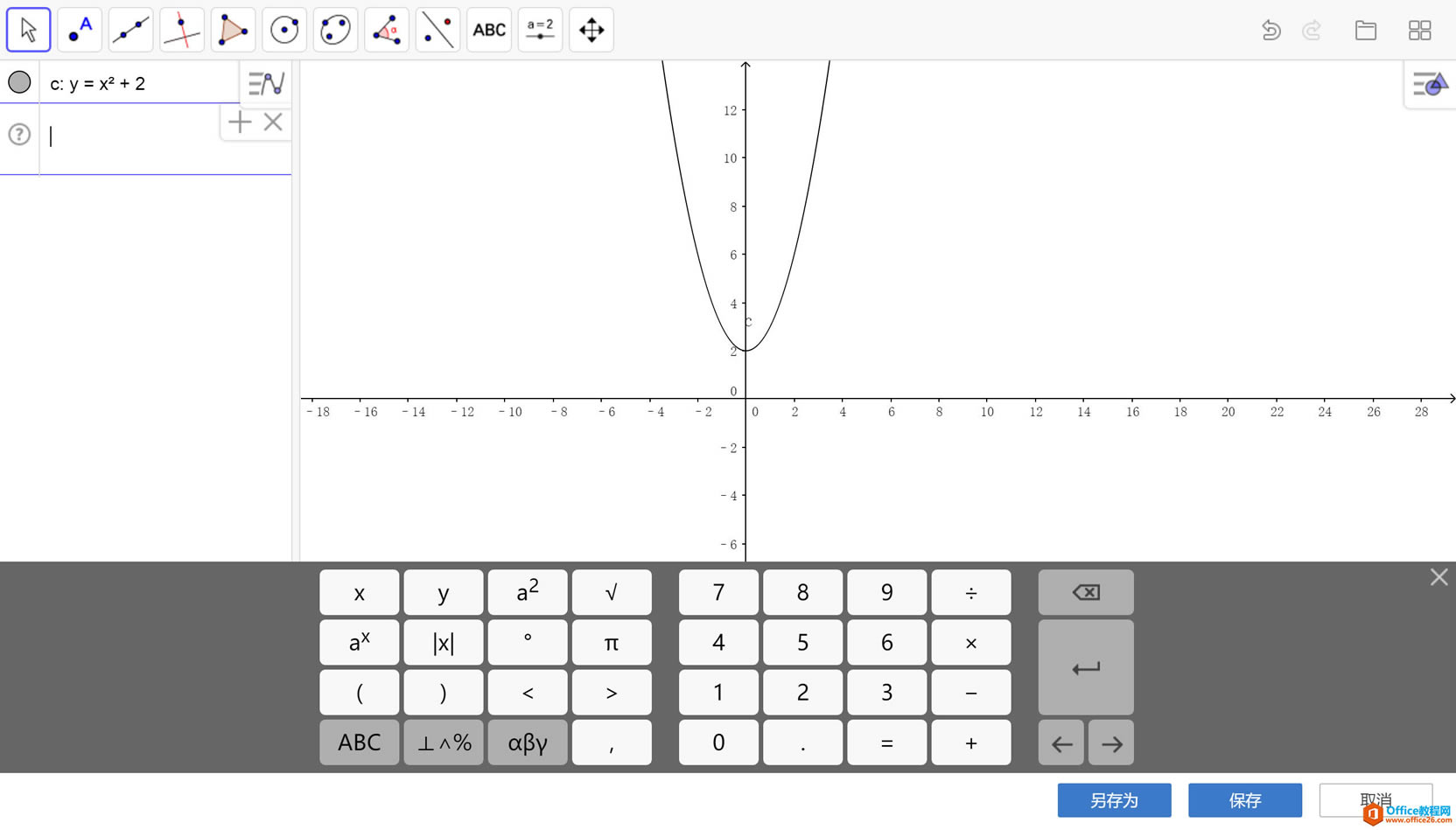
Task: Switch keyboard to special symbols ⊥∧%
Action: [444, 743]
